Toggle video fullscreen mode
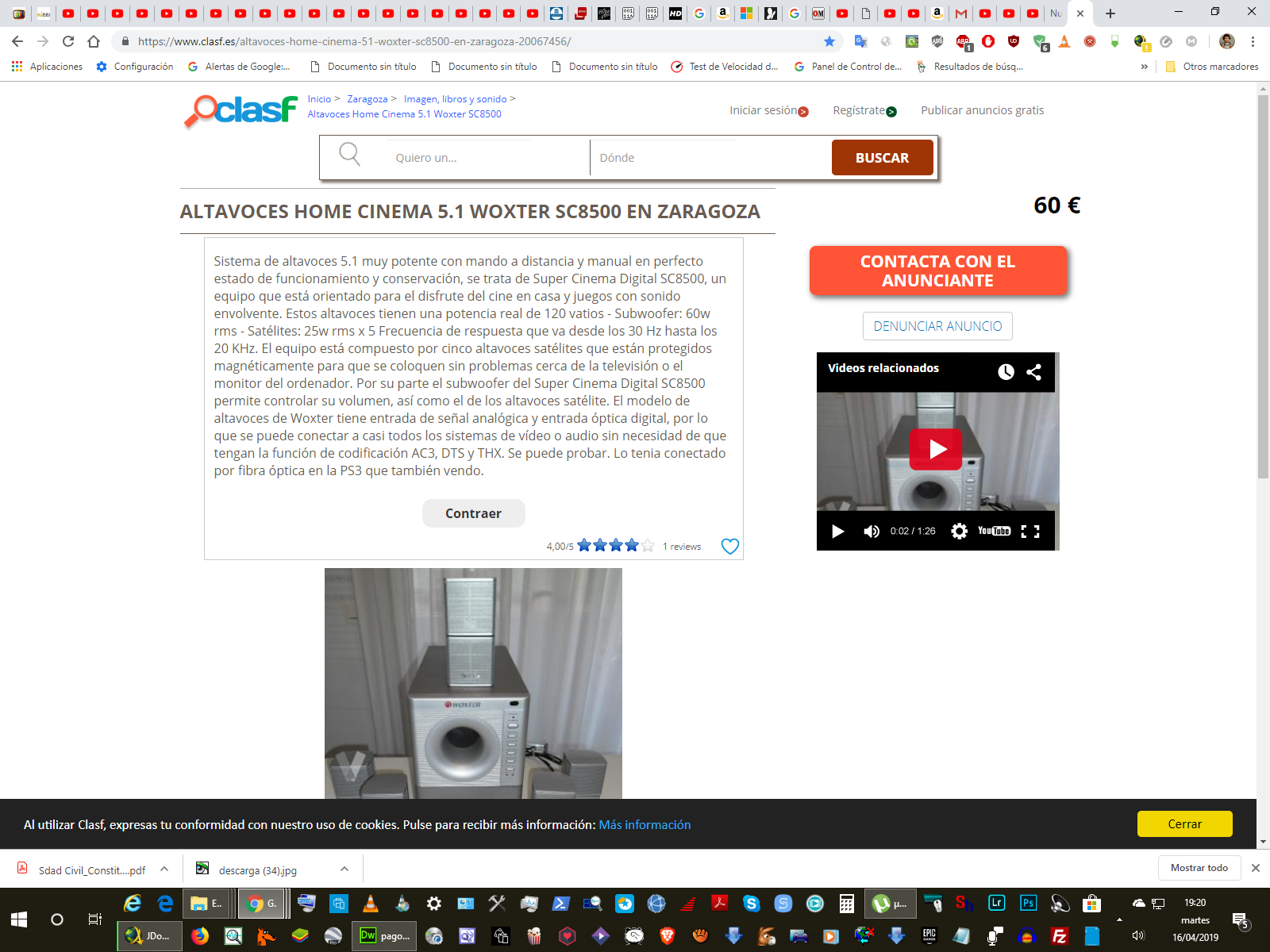This screenshot has height=952, width=1270. tap(1029, 532)
